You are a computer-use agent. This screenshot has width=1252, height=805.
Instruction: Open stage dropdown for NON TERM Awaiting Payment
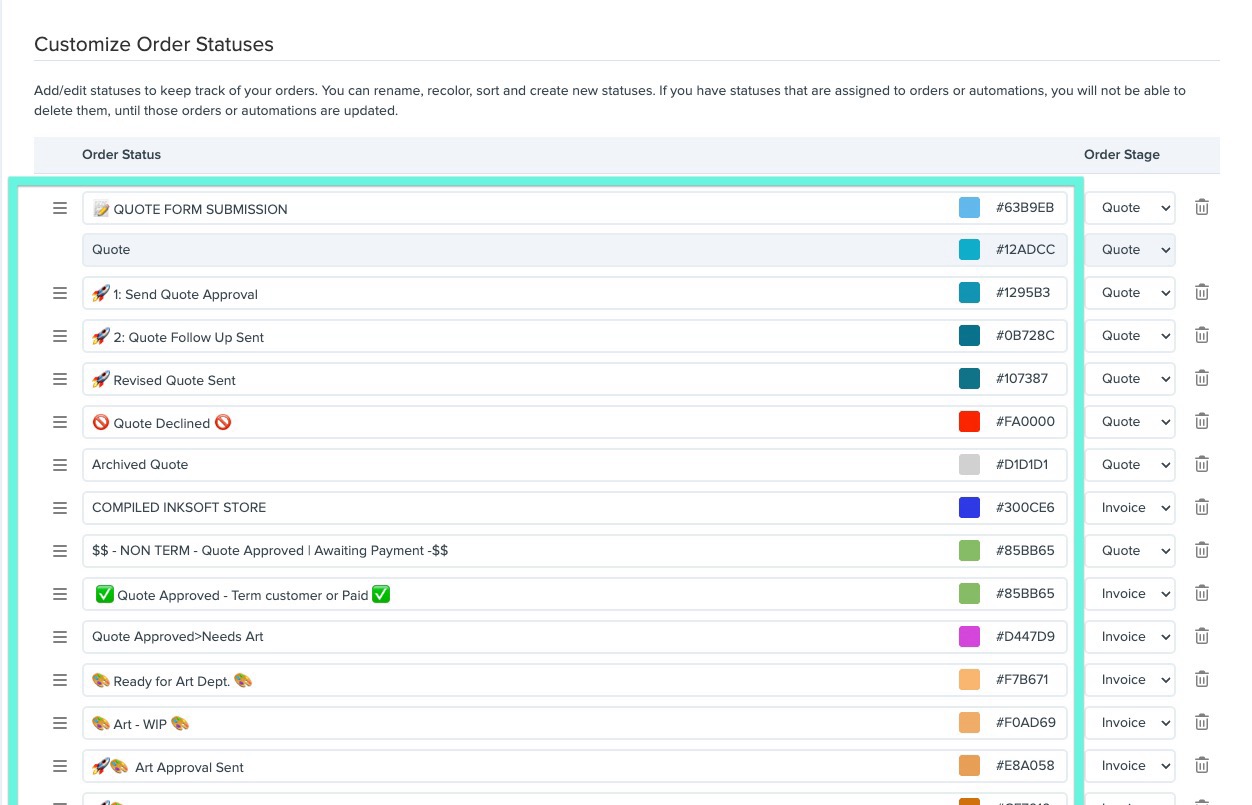1131,551
